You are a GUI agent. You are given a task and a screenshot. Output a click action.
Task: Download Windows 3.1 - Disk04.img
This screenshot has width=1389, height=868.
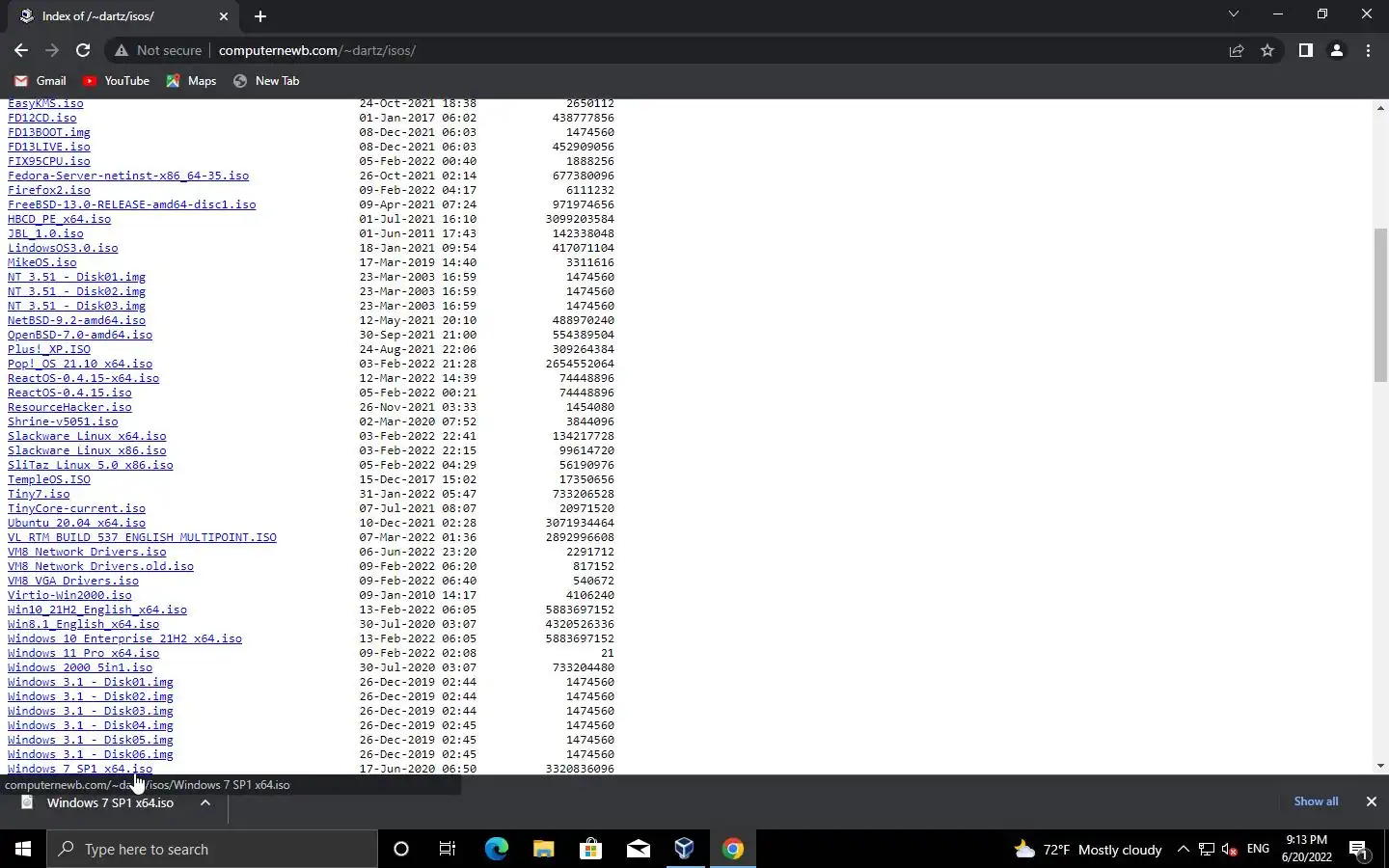tap(91, 725)
